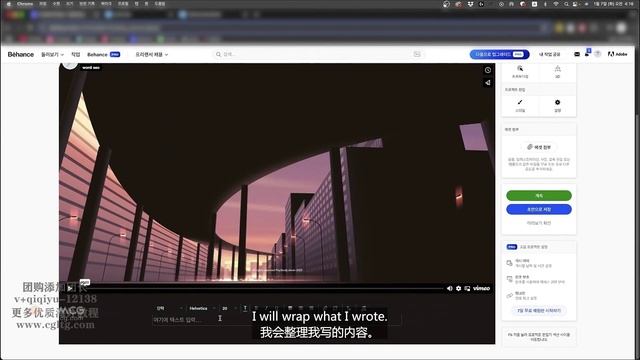Viewport: 640px width, 360px height.
Task: Open the font size 20 dropdown
Action: tap(229, 309)
